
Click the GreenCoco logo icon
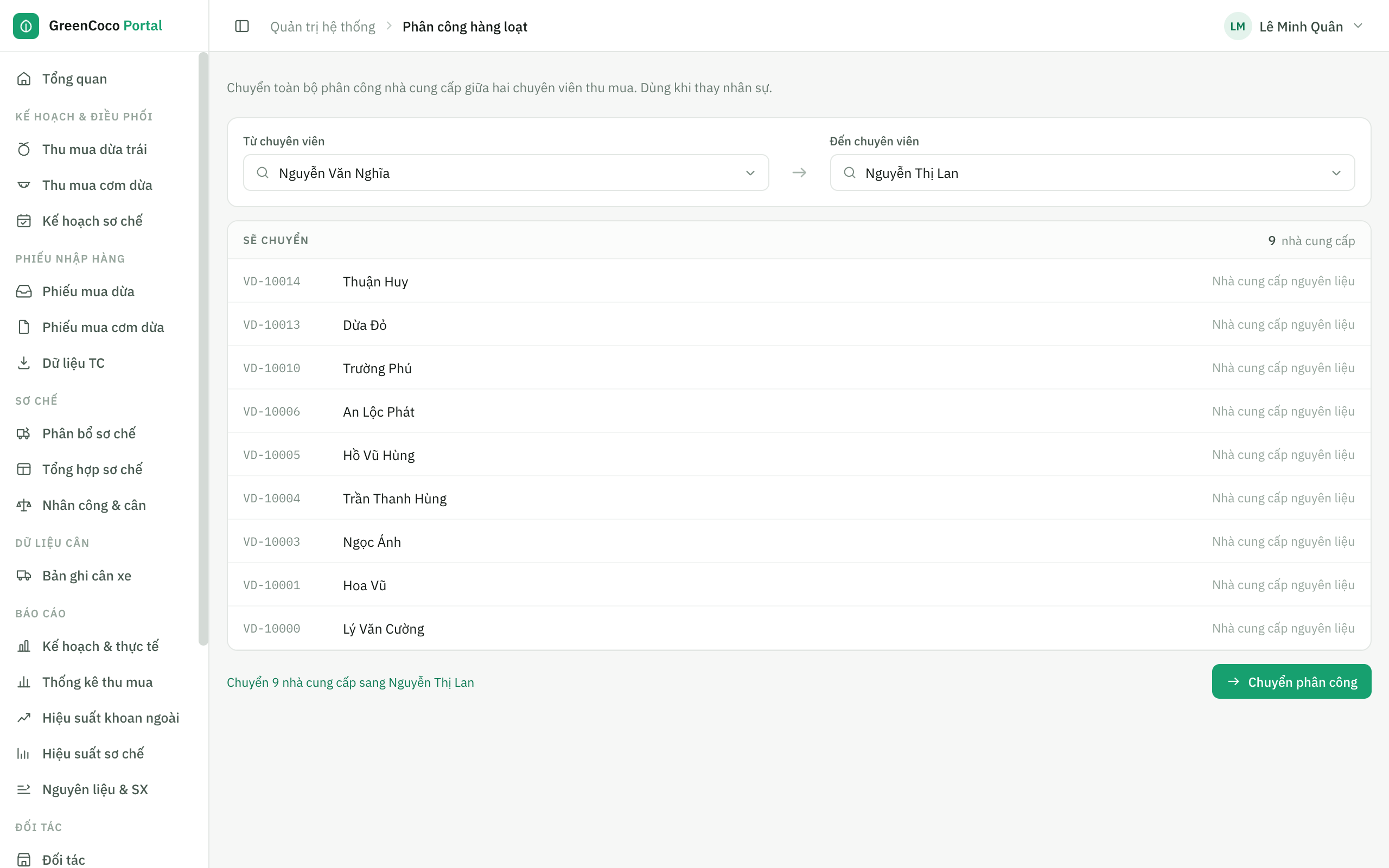click(x=26, y=26)
